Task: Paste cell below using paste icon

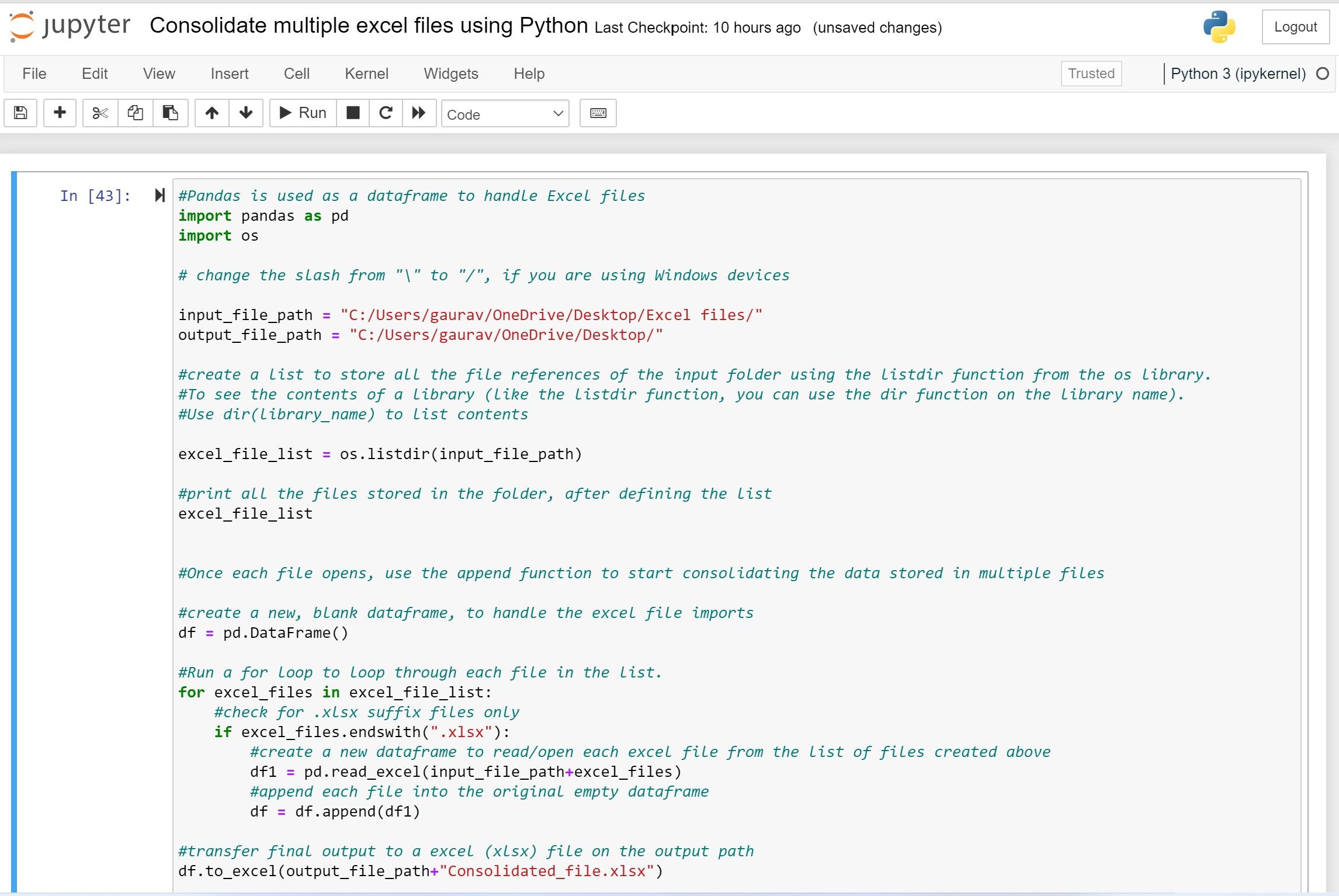Action: coord(170,113)
